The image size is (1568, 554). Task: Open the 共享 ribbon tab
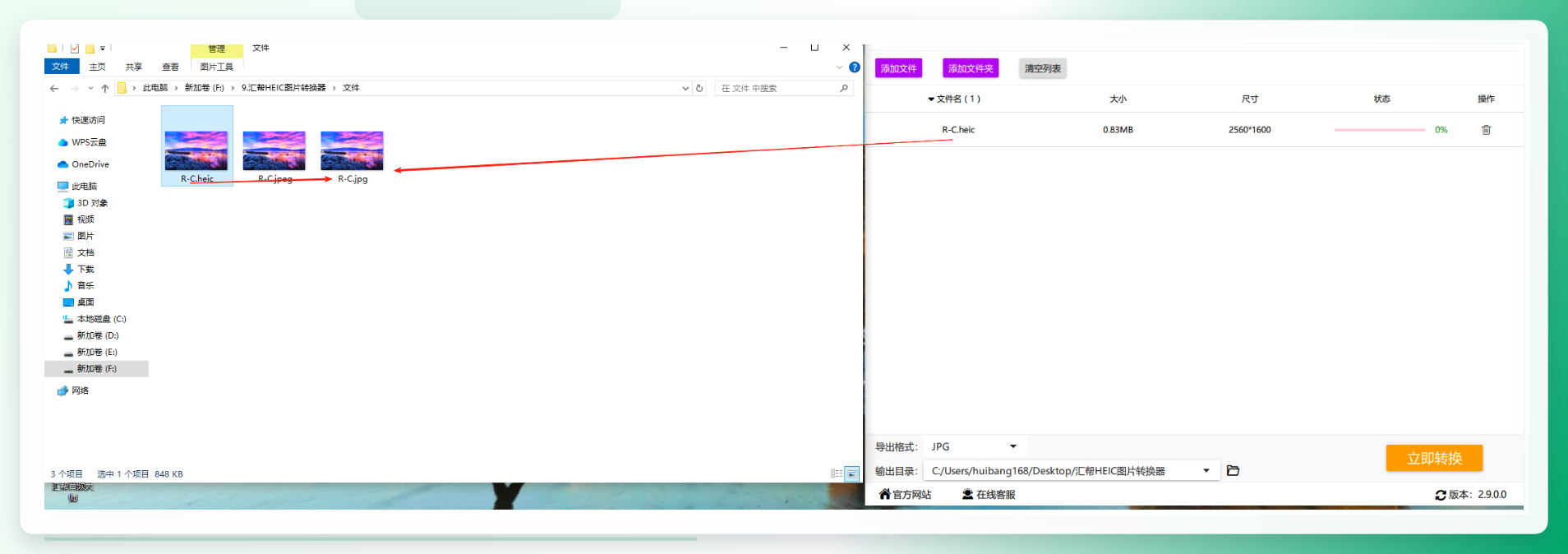tap(134, 67)
